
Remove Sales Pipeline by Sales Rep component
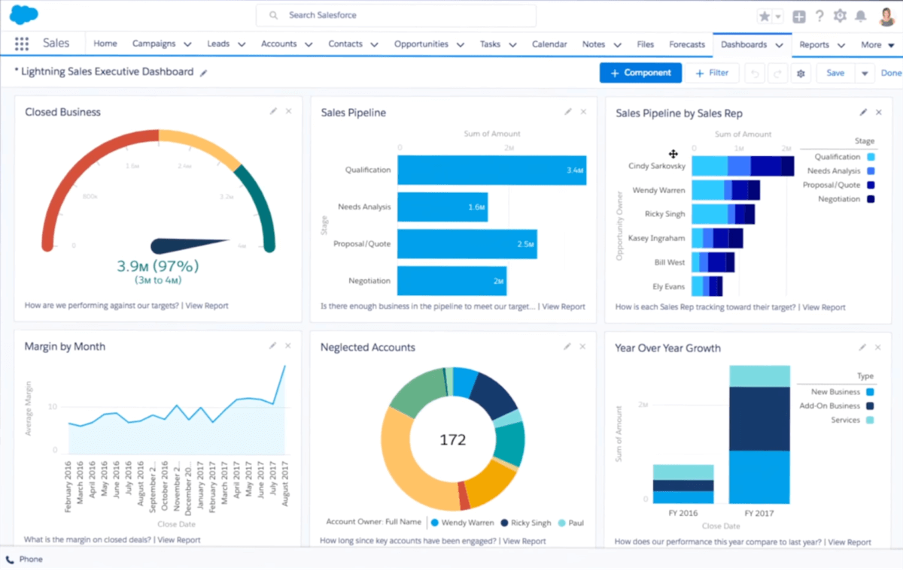(x=879, y=112)
